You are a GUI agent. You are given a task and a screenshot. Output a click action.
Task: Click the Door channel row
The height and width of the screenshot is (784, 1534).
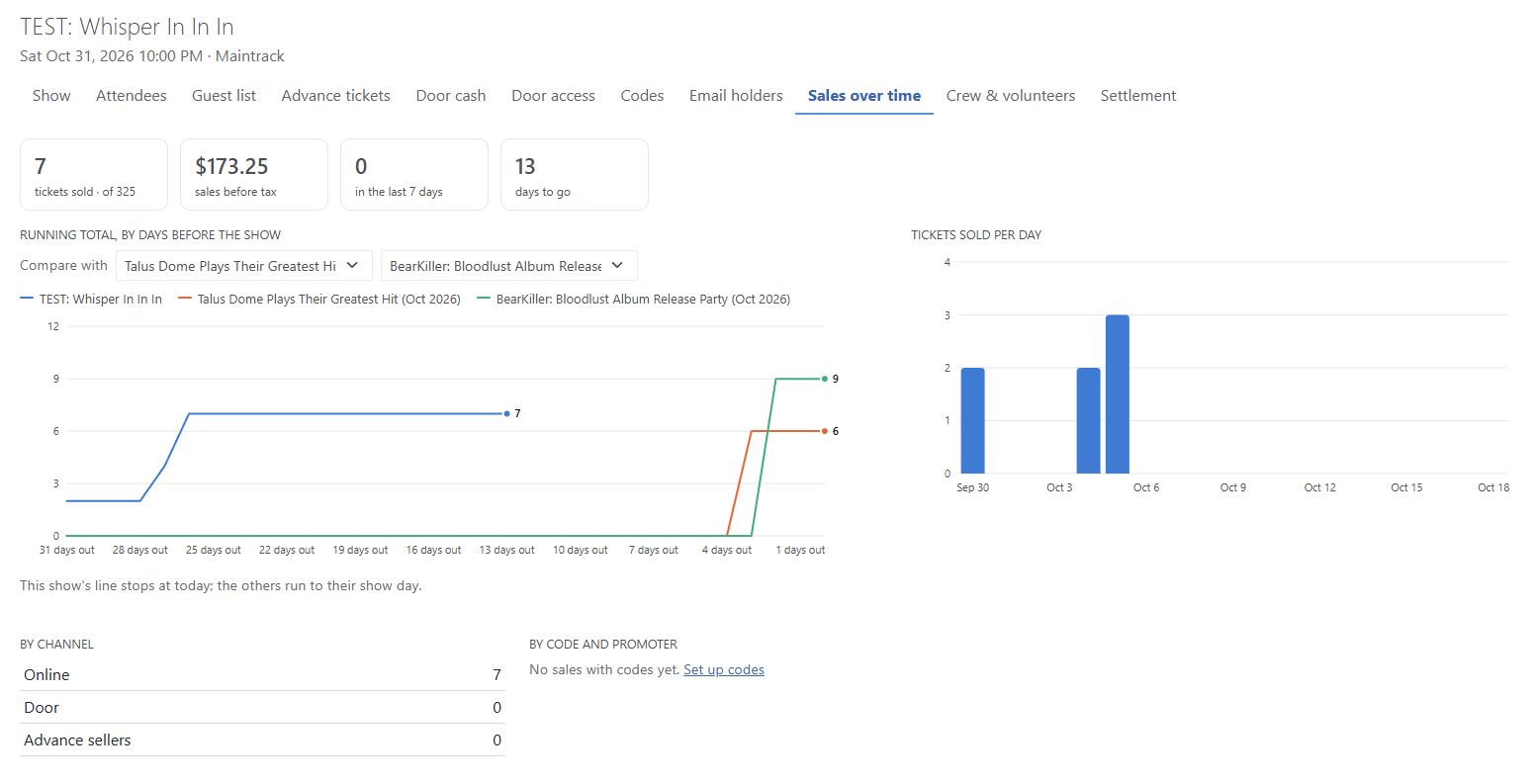click(262, 708)
